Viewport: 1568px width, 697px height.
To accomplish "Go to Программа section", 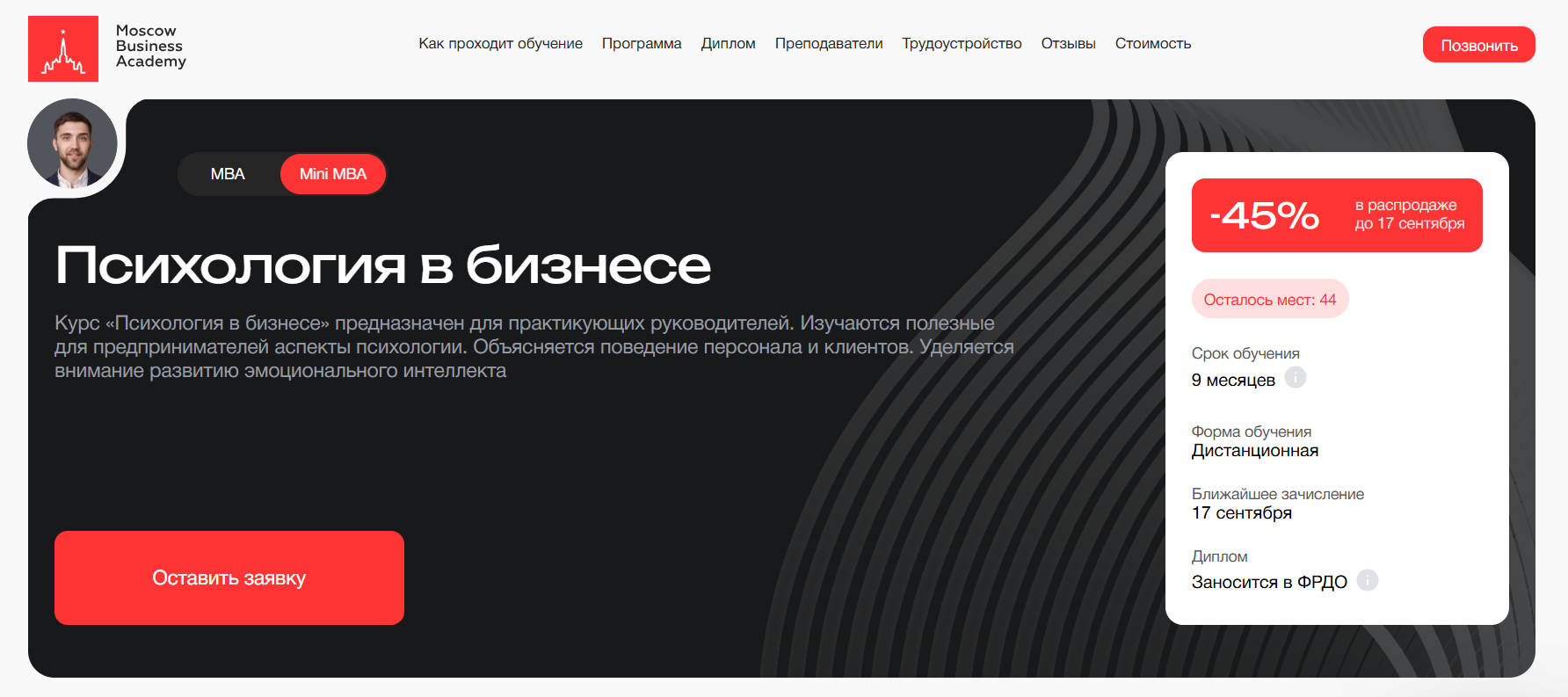I will [642, 43].
